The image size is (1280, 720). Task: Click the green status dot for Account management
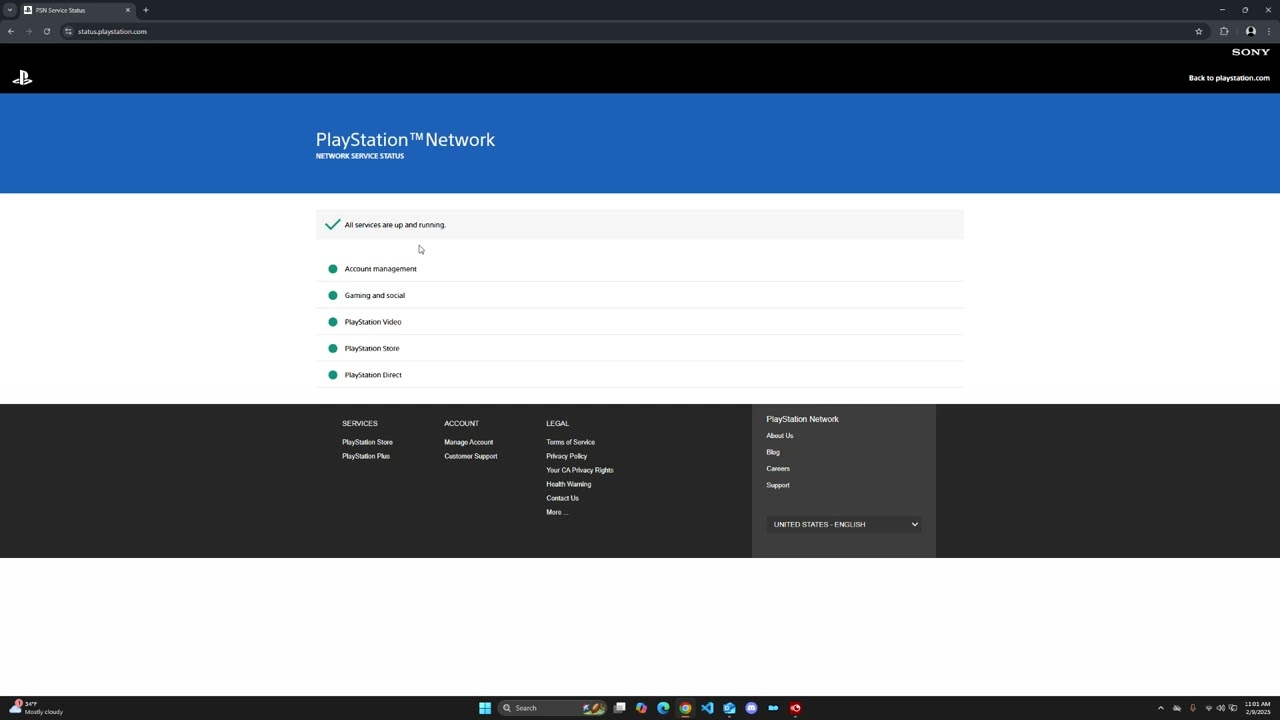[x=333, y=269]
